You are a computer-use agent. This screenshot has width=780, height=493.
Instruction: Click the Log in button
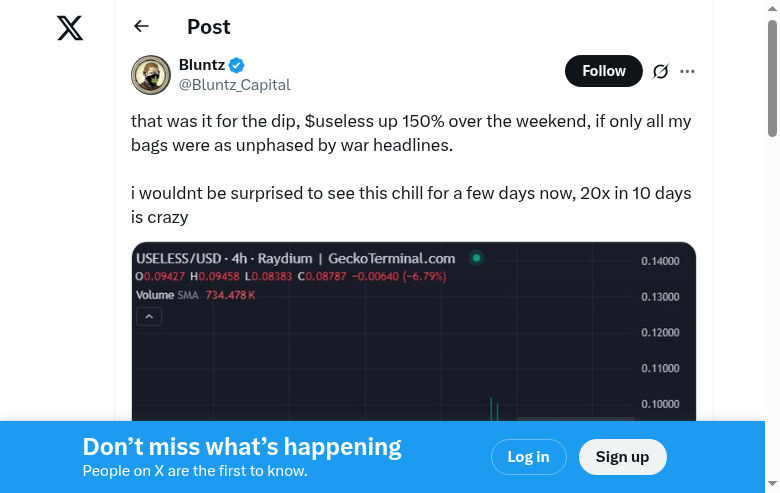(x=528, y=457)
